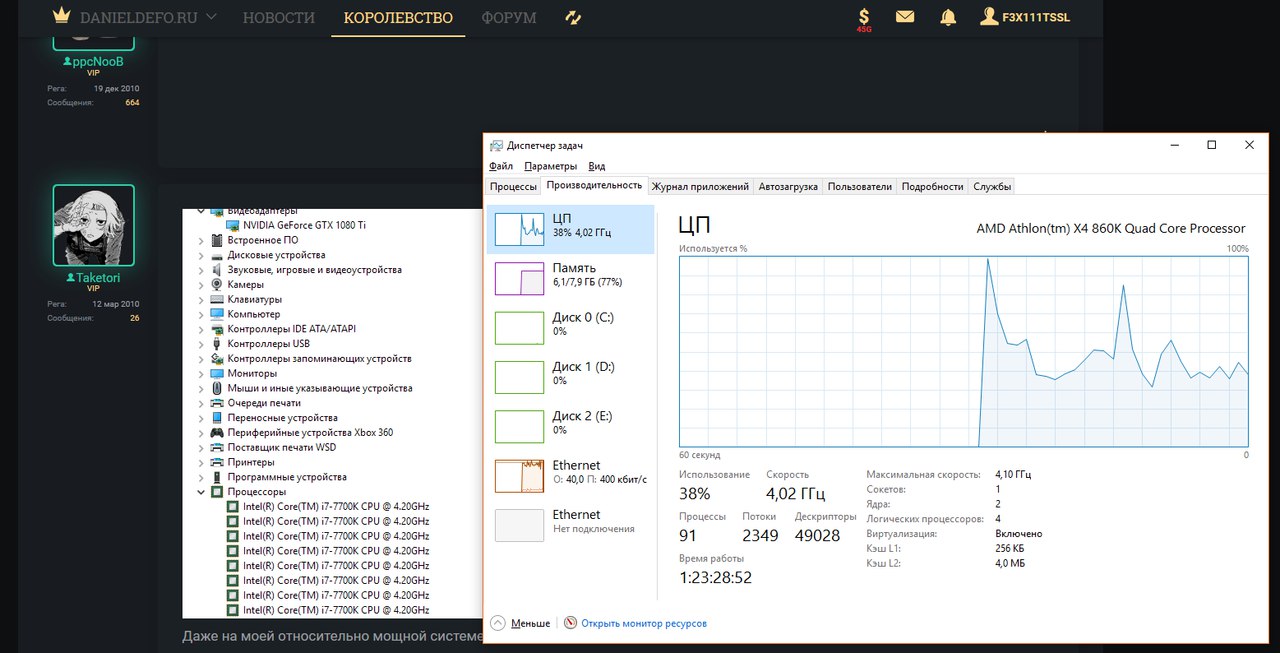Go to НОВОСТИ in the forum navigation
Viewport: 1280px width, 653px height.
[279, 18]
